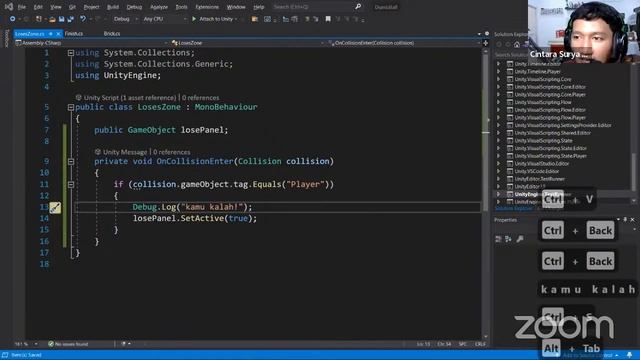Click the split editor icon above scrollbar
This screenshot has width=640, height=360.
point(486,43)
